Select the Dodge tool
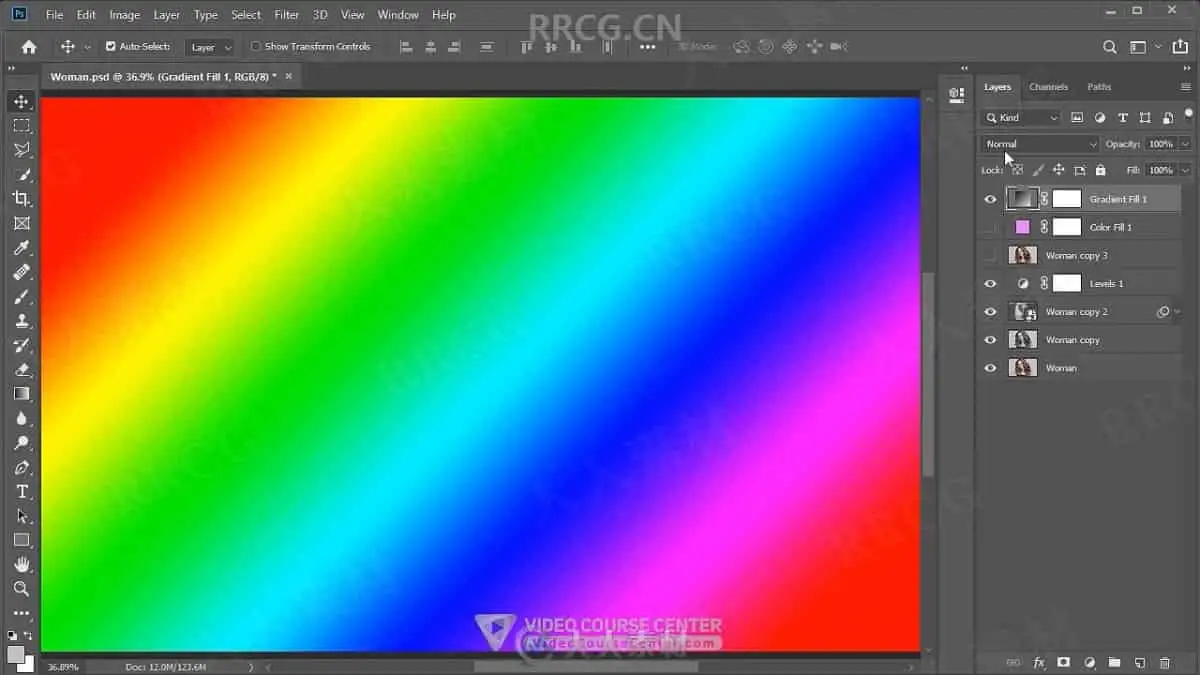 tap(22, 443)
